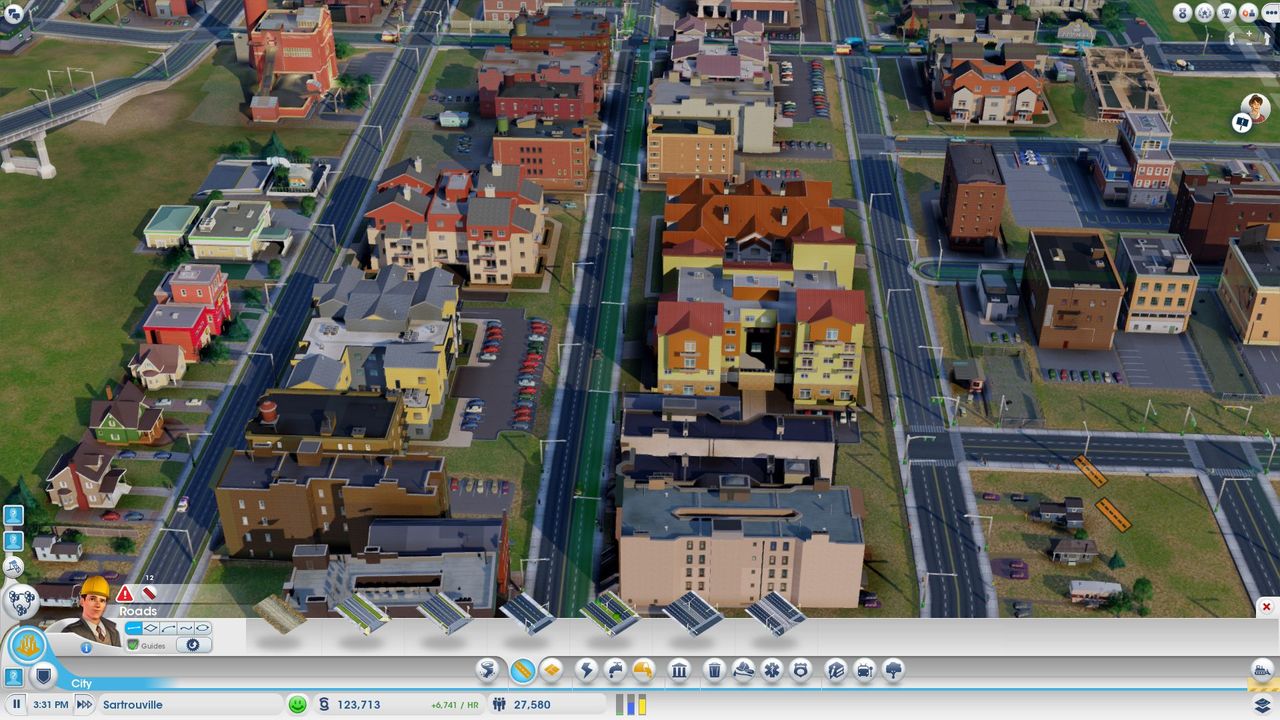Open population details showing 27,580
The width and height of the screenshot is (1280, 720).
[x=532, y=704]
